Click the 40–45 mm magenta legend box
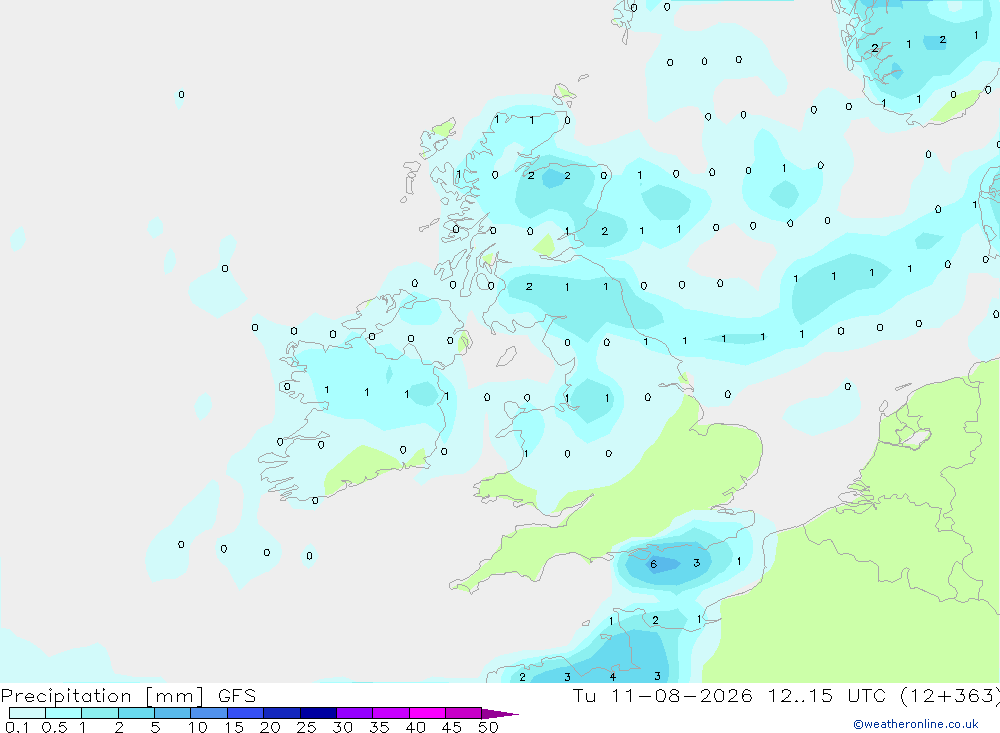The image size is (1000, 733). pos(427,713)
